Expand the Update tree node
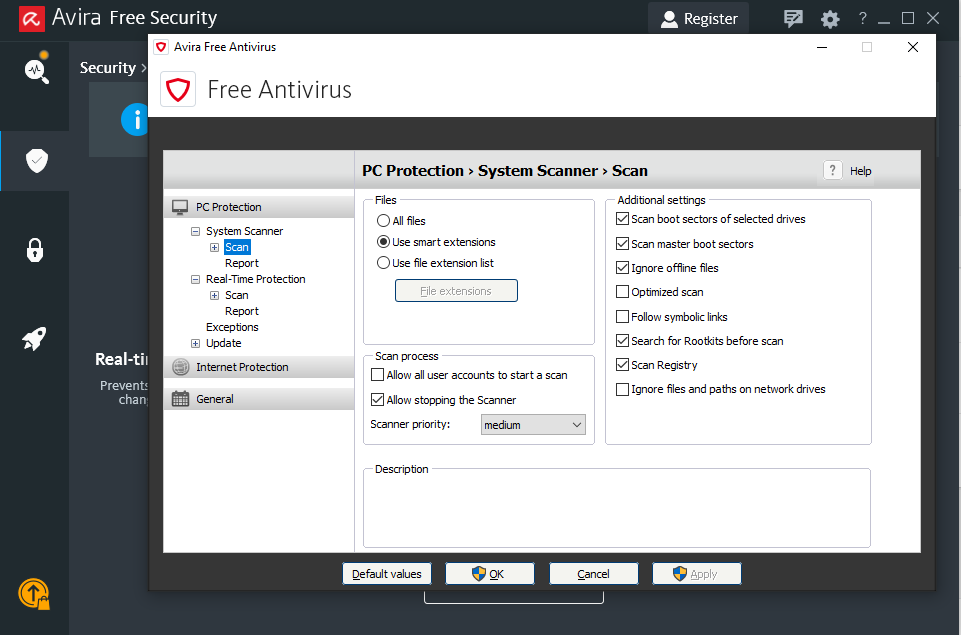This screenshot has width=961, height=635. pos(196,343)
